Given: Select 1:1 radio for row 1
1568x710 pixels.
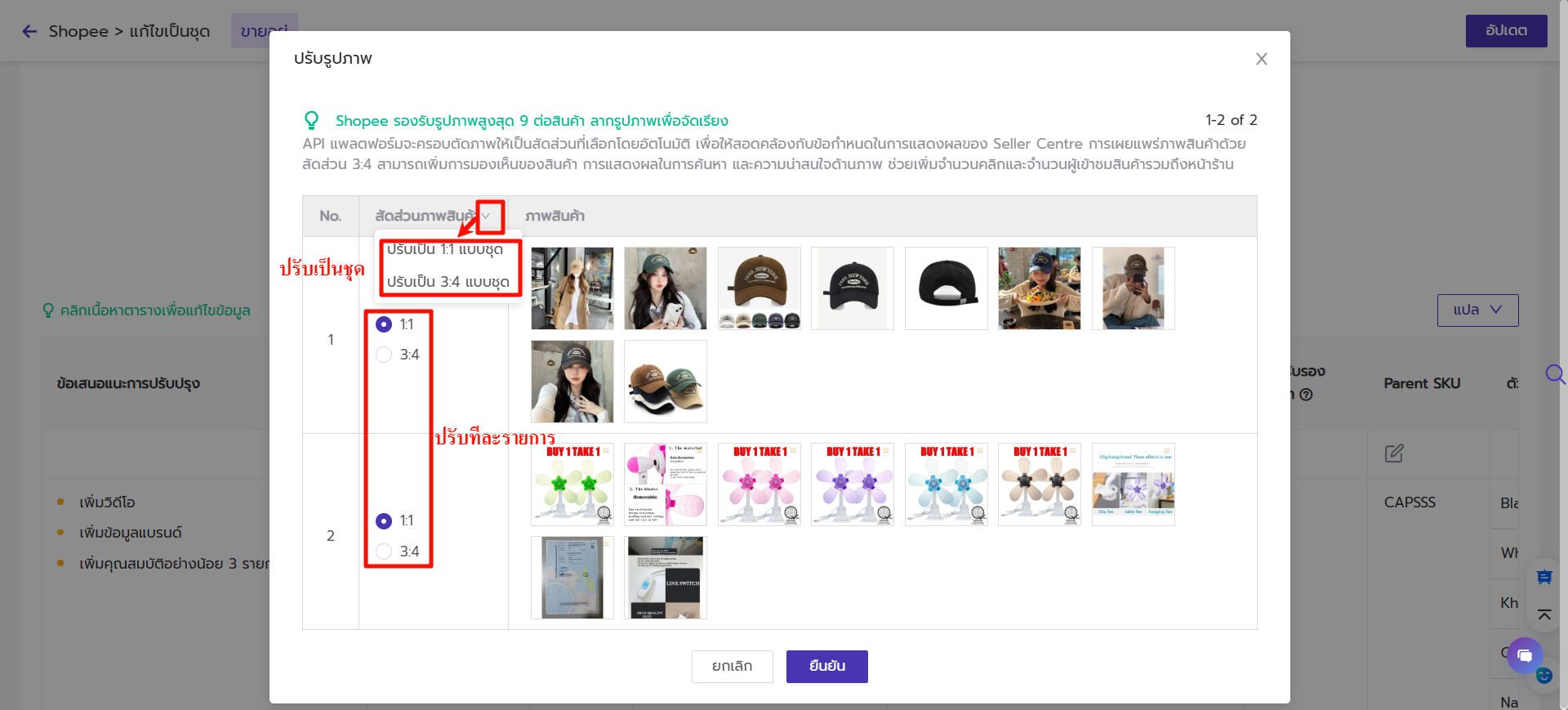Looking at the screenshot, I should (x=384, y=324).
